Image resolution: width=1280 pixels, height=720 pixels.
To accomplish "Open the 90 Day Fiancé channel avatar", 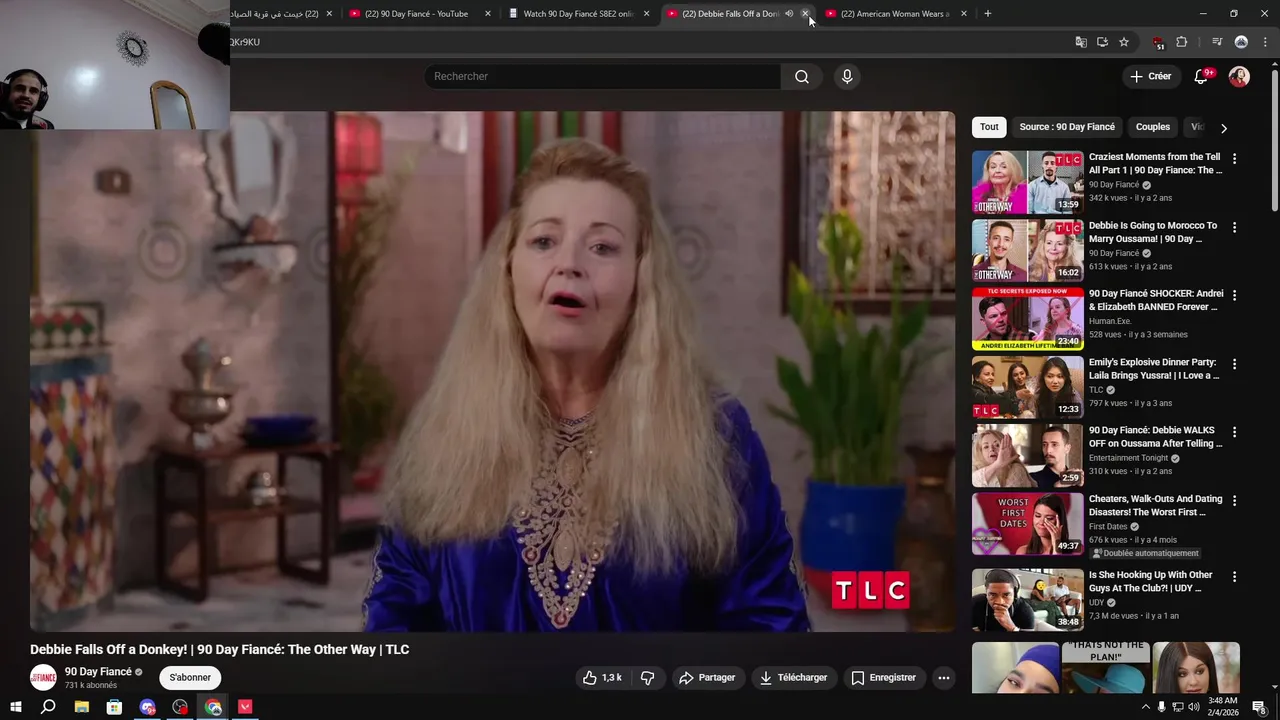I will [x=43, y=678].
